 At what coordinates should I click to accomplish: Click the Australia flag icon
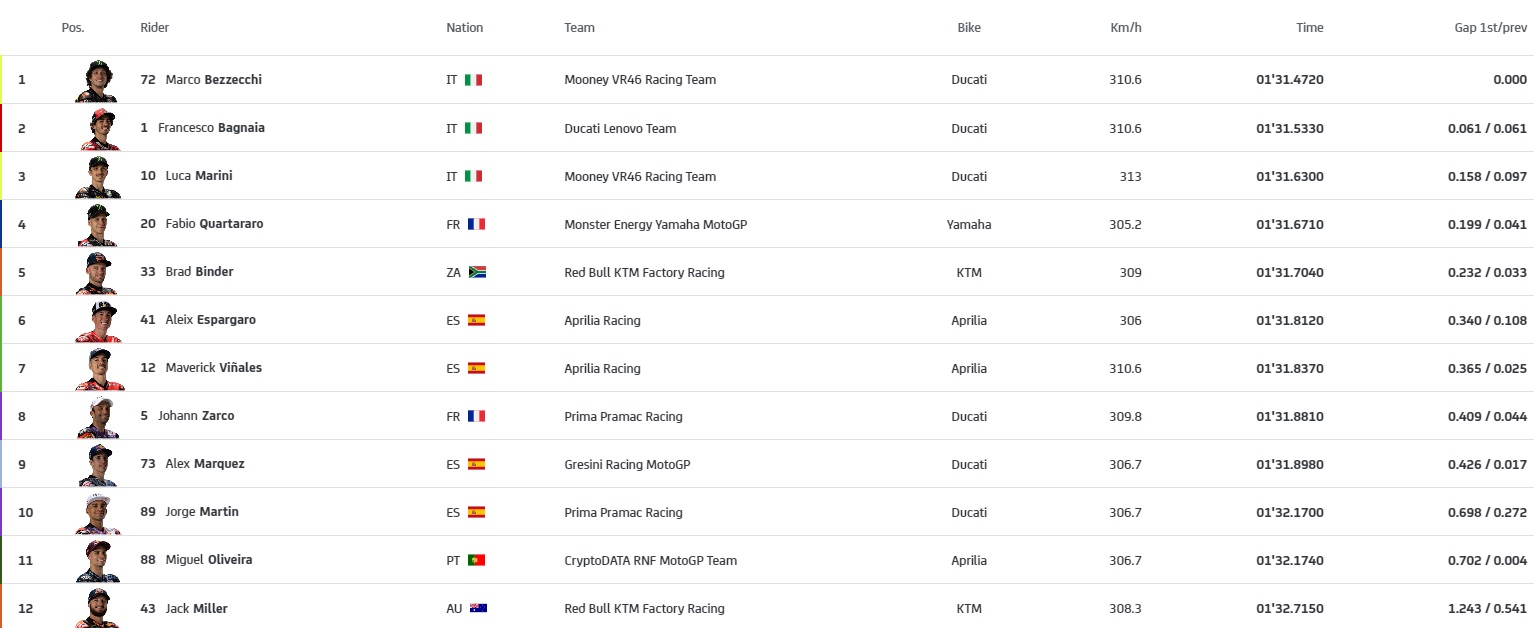coord(478,608)
